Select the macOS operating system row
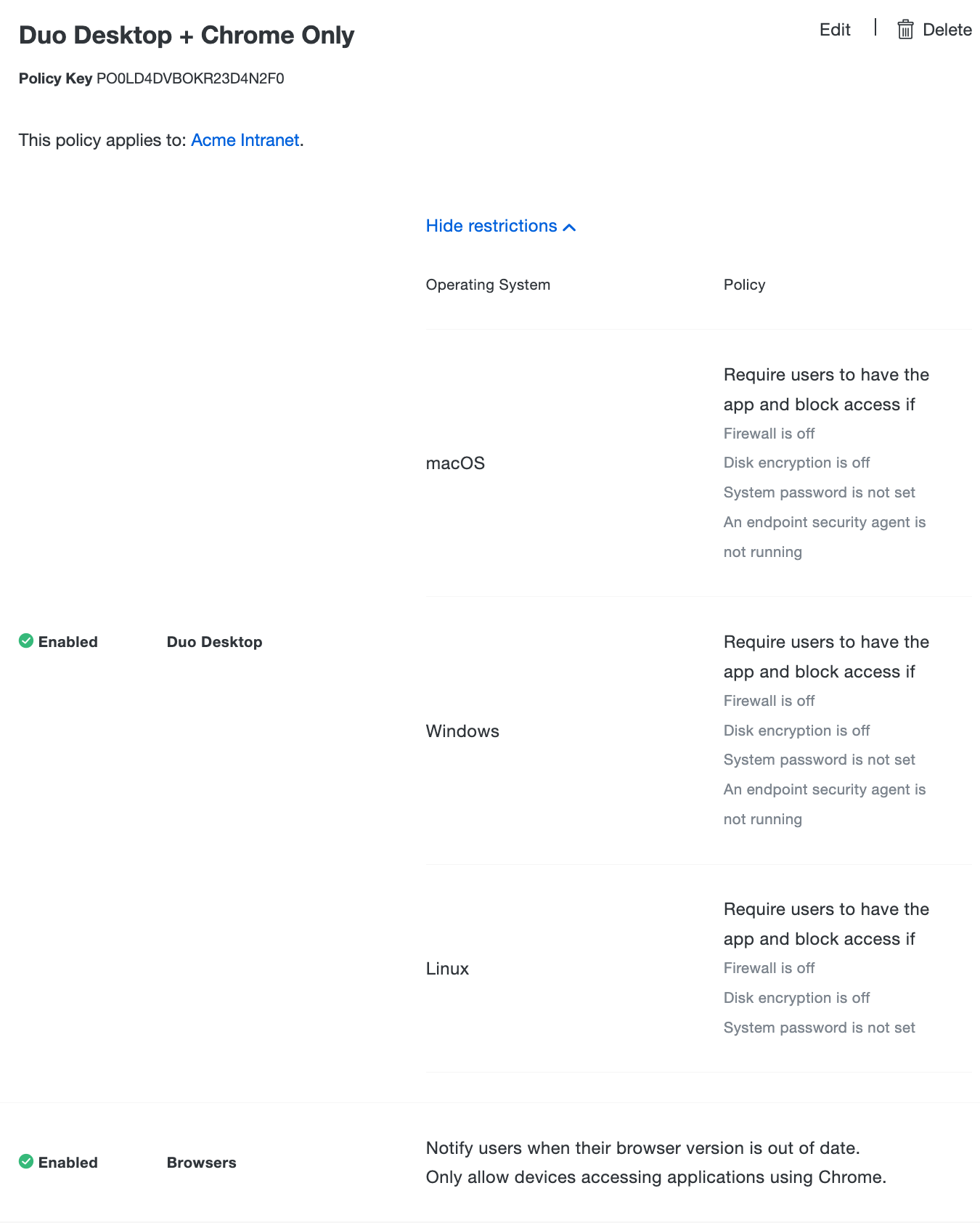980x1228 pixels. (x=456, y=463)
